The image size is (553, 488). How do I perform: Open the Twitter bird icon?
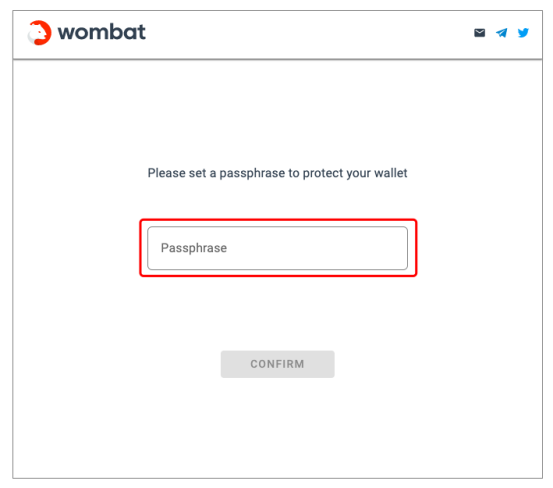(x=523, y=33)
